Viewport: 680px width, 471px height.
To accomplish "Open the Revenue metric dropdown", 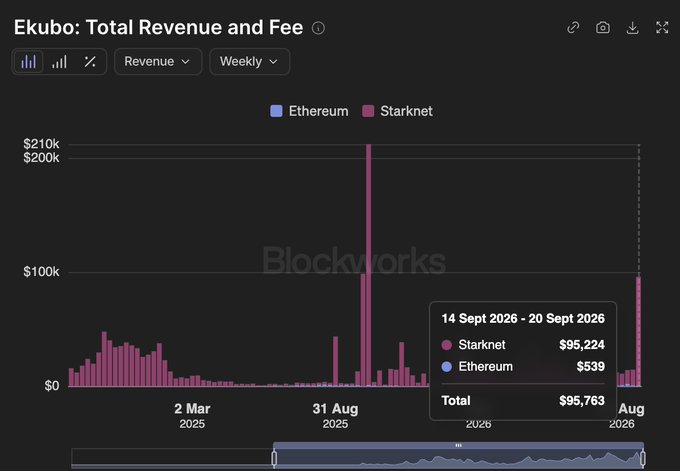I will pos(158,62).
